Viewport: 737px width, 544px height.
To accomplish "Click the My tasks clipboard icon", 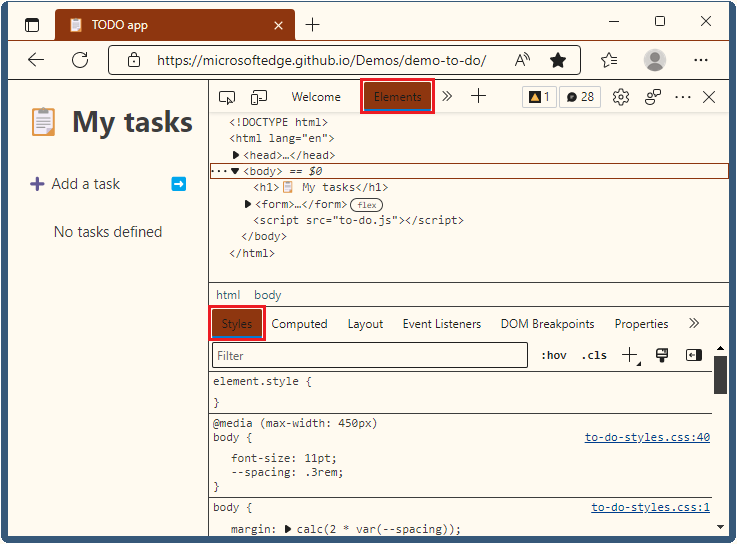I will 44,122.
